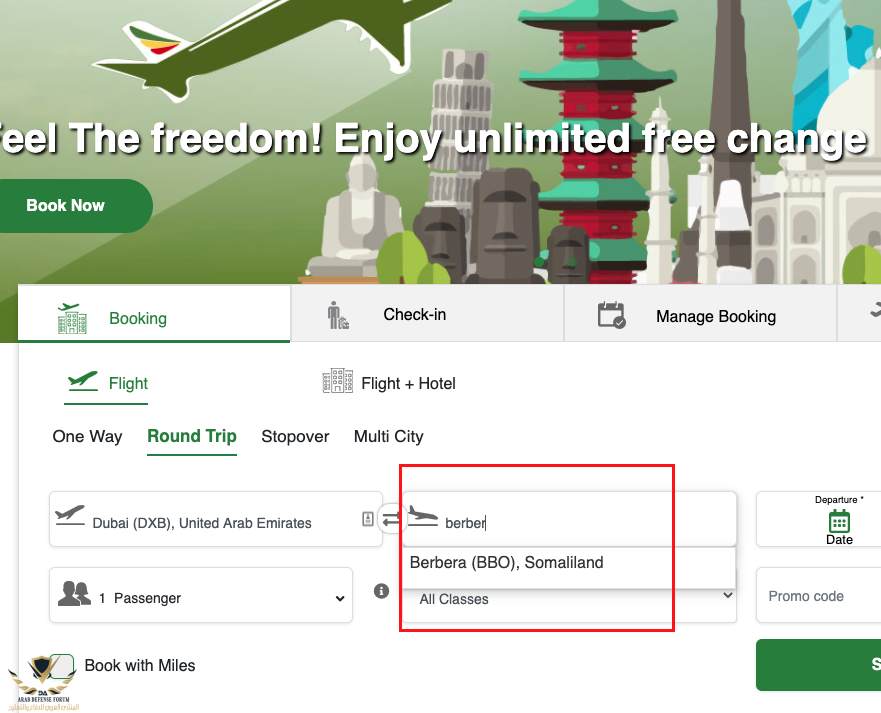Select the Stopover trip option
Image resolution: width=881 pixels, height=713 pixels.
click(295, 436)
